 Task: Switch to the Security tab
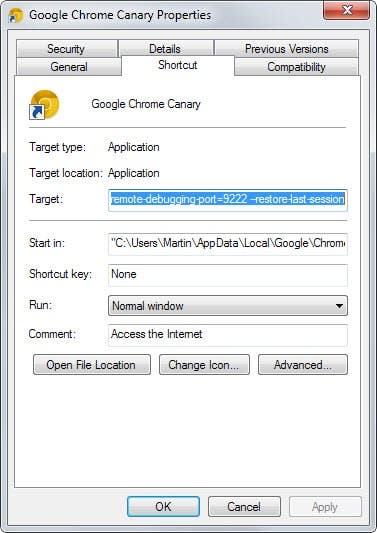click(x=66, y=49)
